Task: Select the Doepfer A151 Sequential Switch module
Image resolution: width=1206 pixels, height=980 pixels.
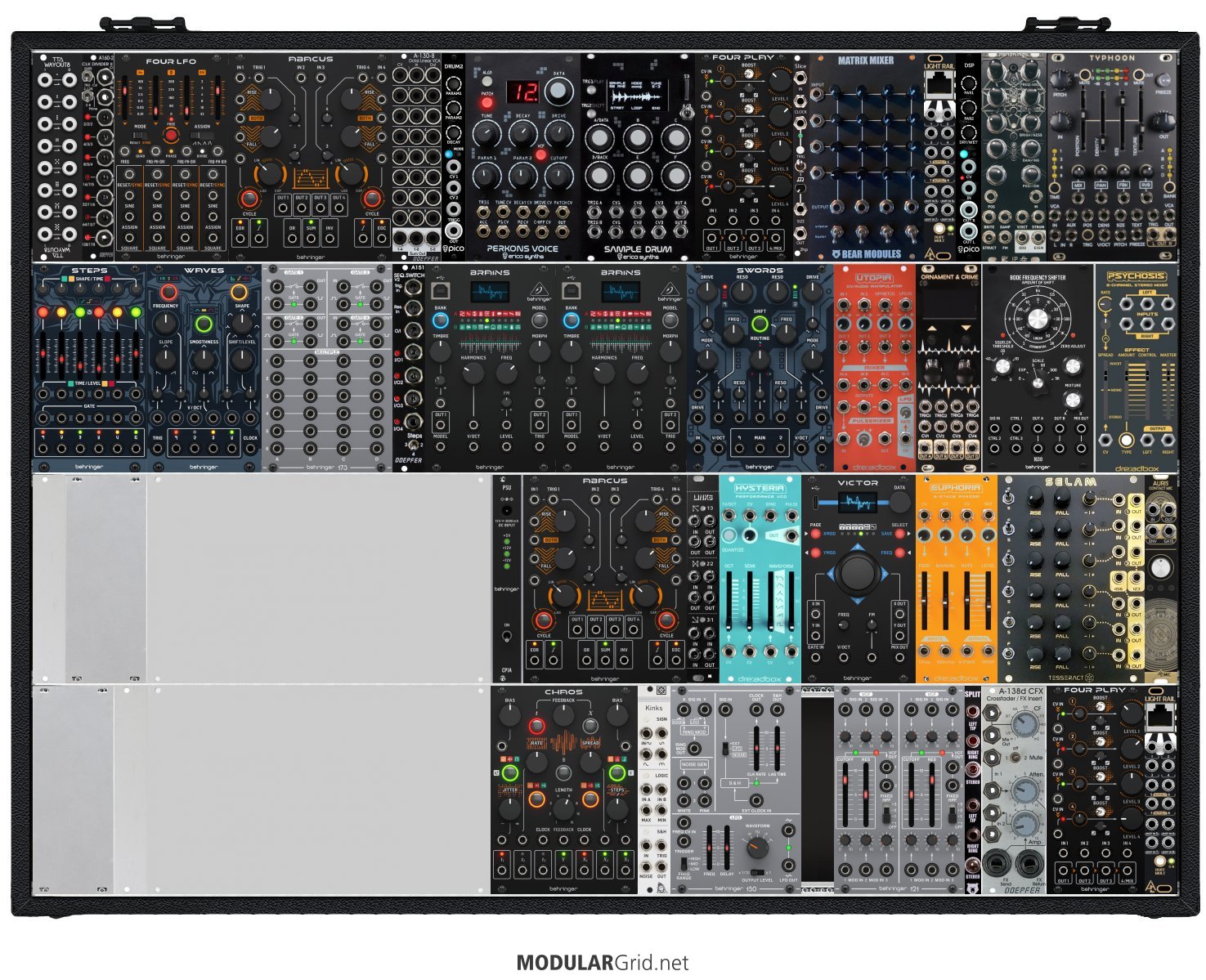Action: pos(409,367)
